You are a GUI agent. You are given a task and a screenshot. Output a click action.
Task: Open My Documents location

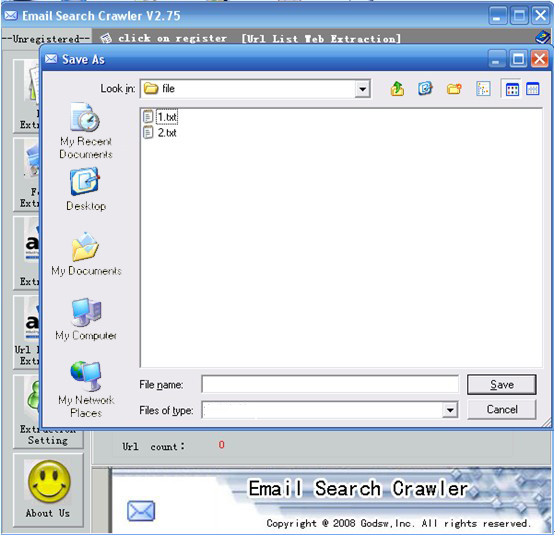[86, 254]
